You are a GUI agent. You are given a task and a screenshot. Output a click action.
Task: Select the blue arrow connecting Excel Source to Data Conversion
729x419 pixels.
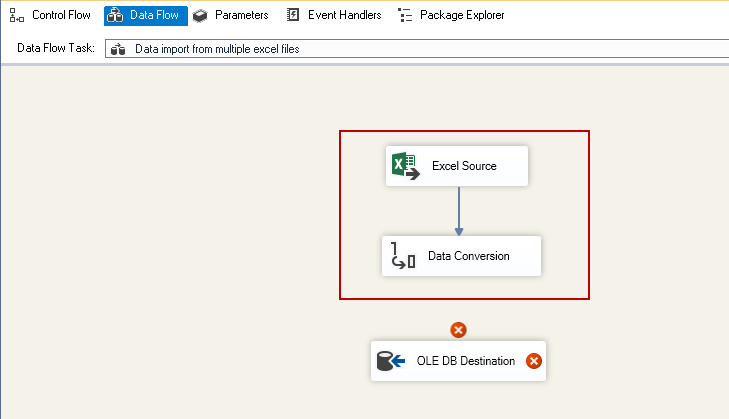click(x=458, y=210)
